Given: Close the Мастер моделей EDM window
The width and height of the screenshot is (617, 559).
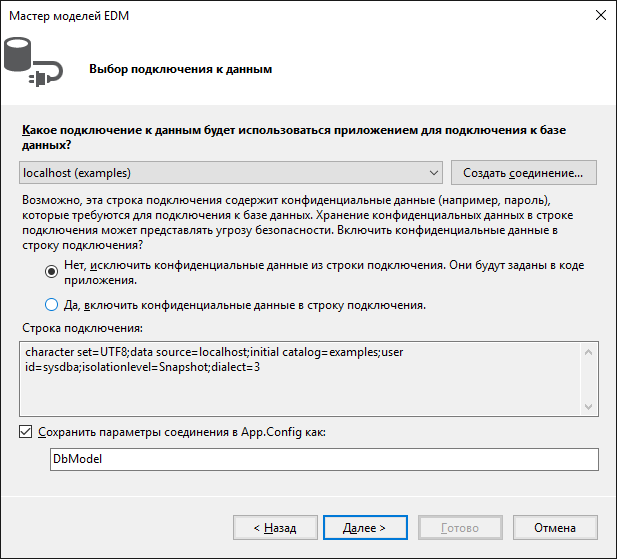Looking at the screenshot, I should click(600, 16).
